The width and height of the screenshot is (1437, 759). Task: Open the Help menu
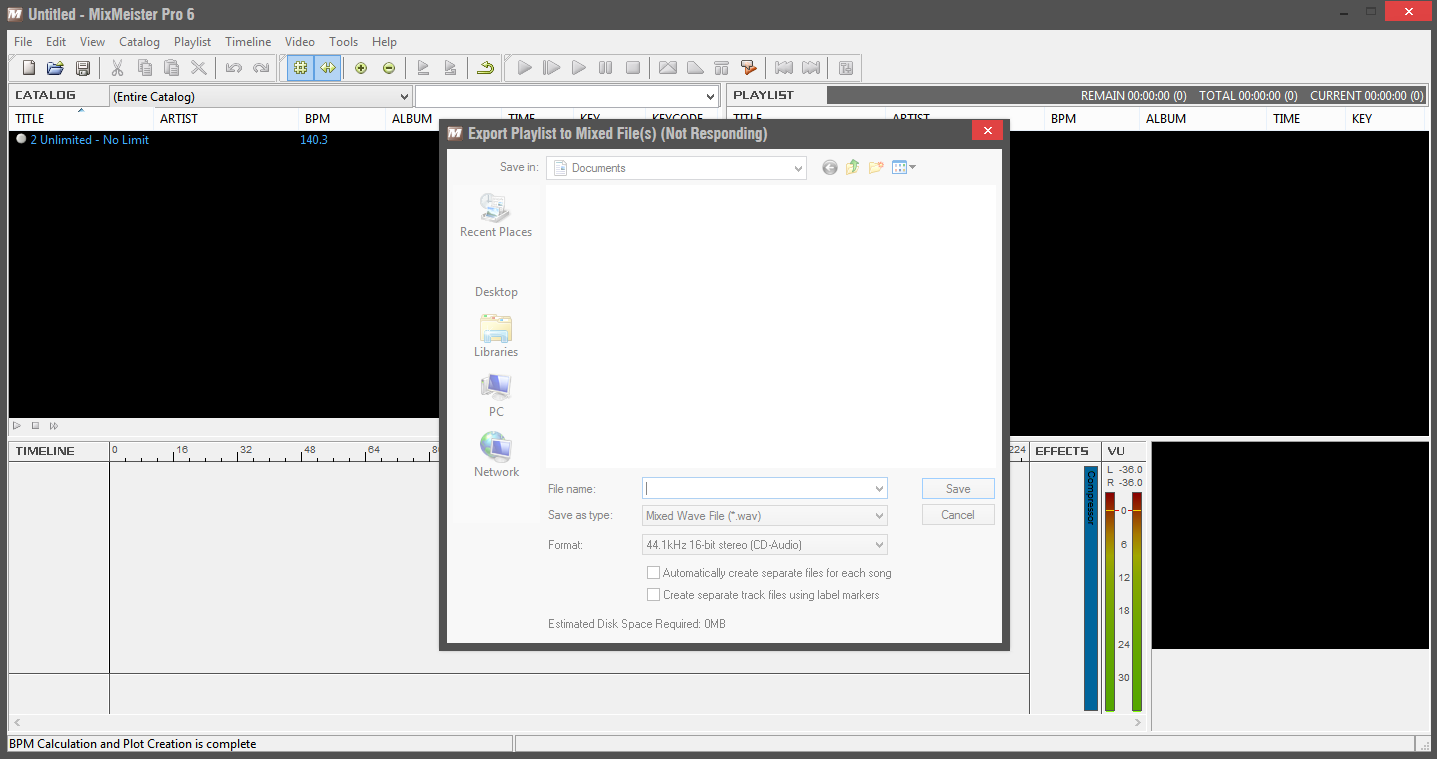coord(384,42)
